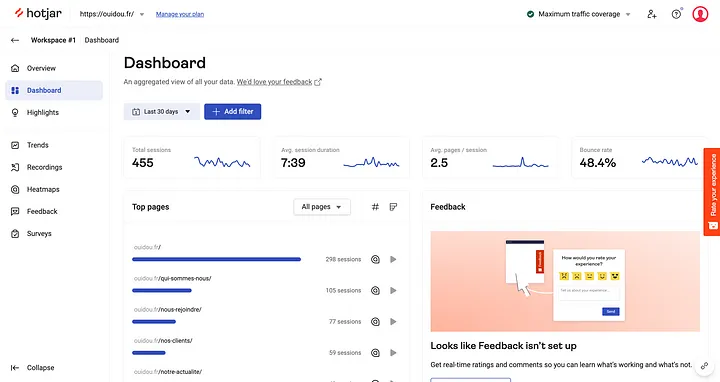
Task: Open the user profile avatar
Action: pyautogui.click(x=700, y=14)
